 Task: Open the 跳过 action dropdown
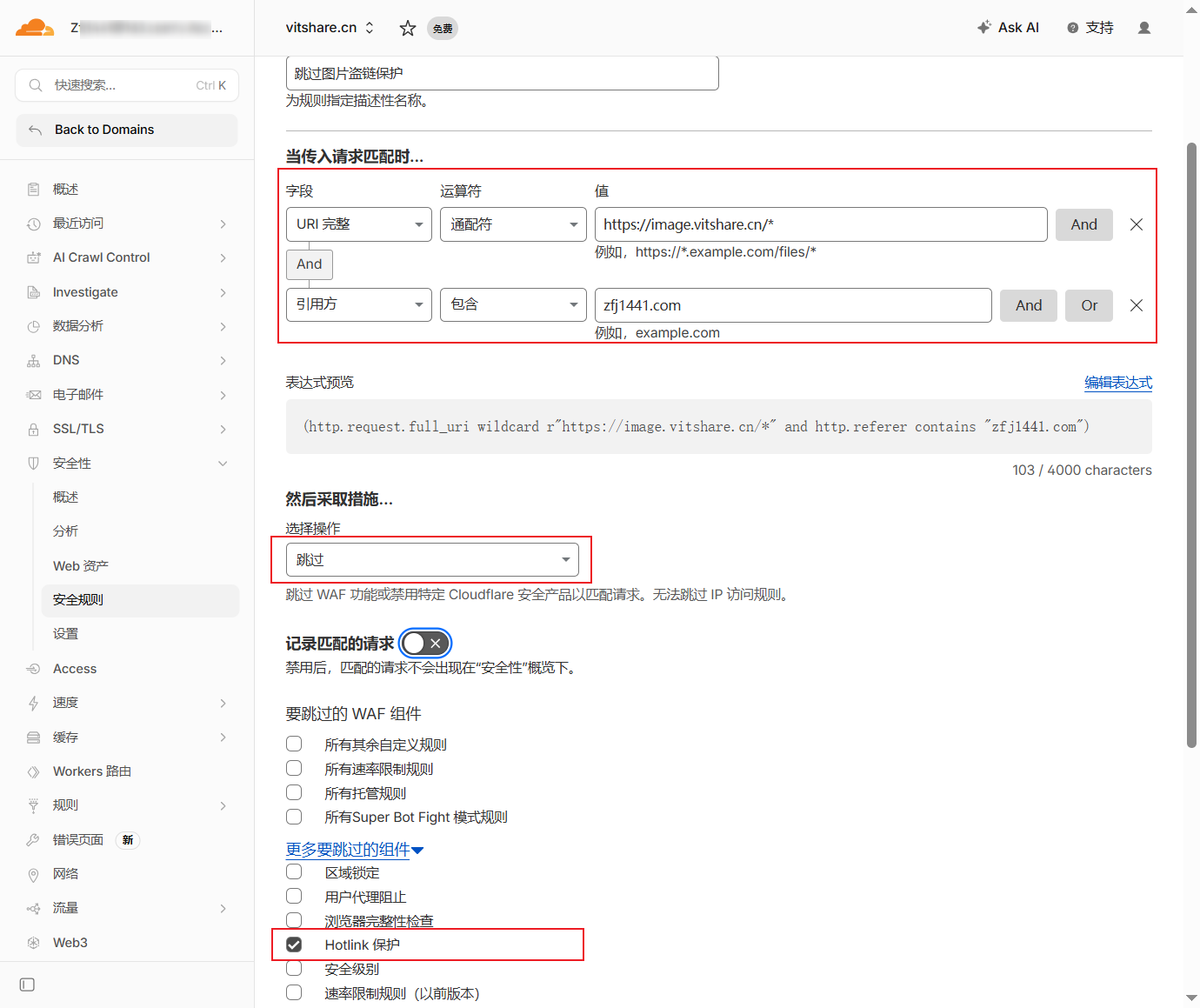coord(432,559)
